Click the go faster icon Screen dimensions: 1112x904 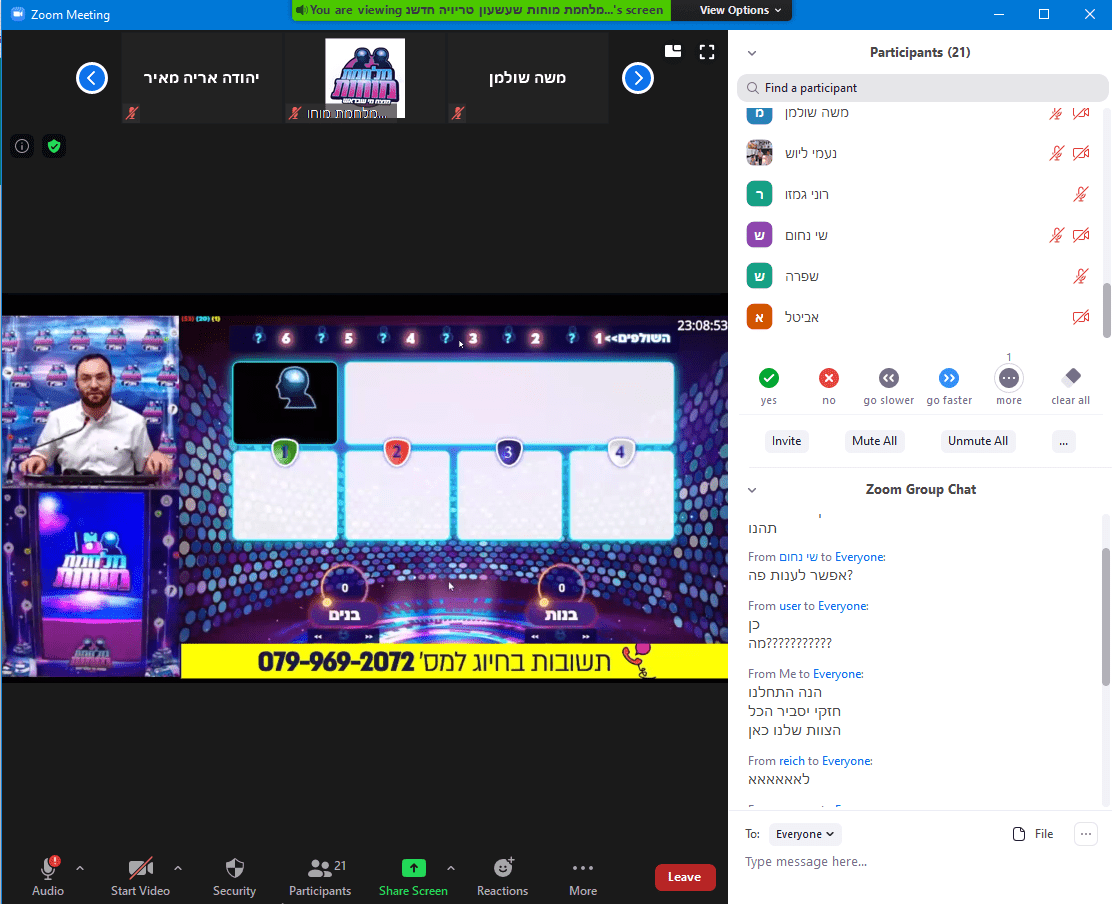pyautogui.click(x=949, y=378)
